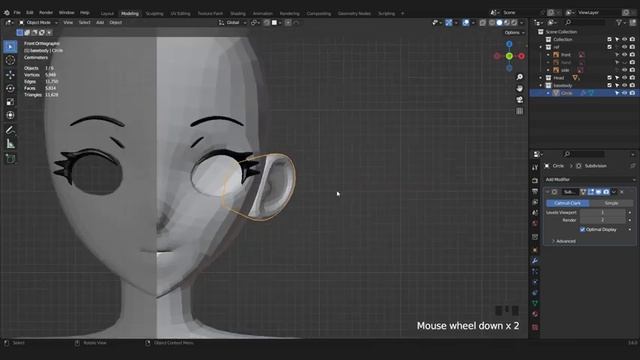Viewport: 640px width, 360px height.
Task: Expand the basebody collection in outliner
Action: point(541,85)
